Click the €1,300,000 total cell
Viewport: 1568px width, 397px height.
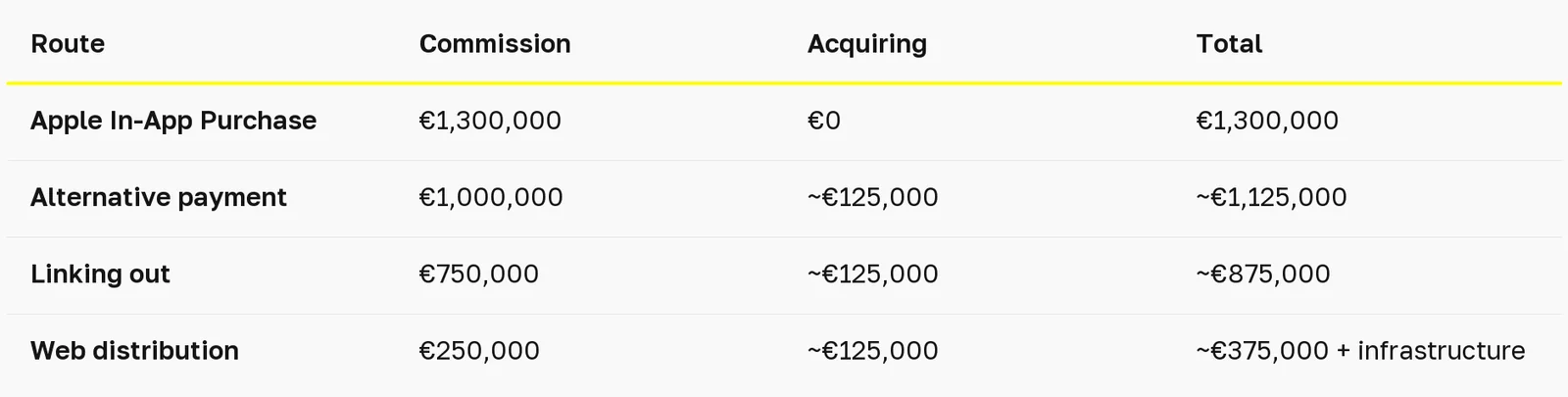pos(1267,121)
